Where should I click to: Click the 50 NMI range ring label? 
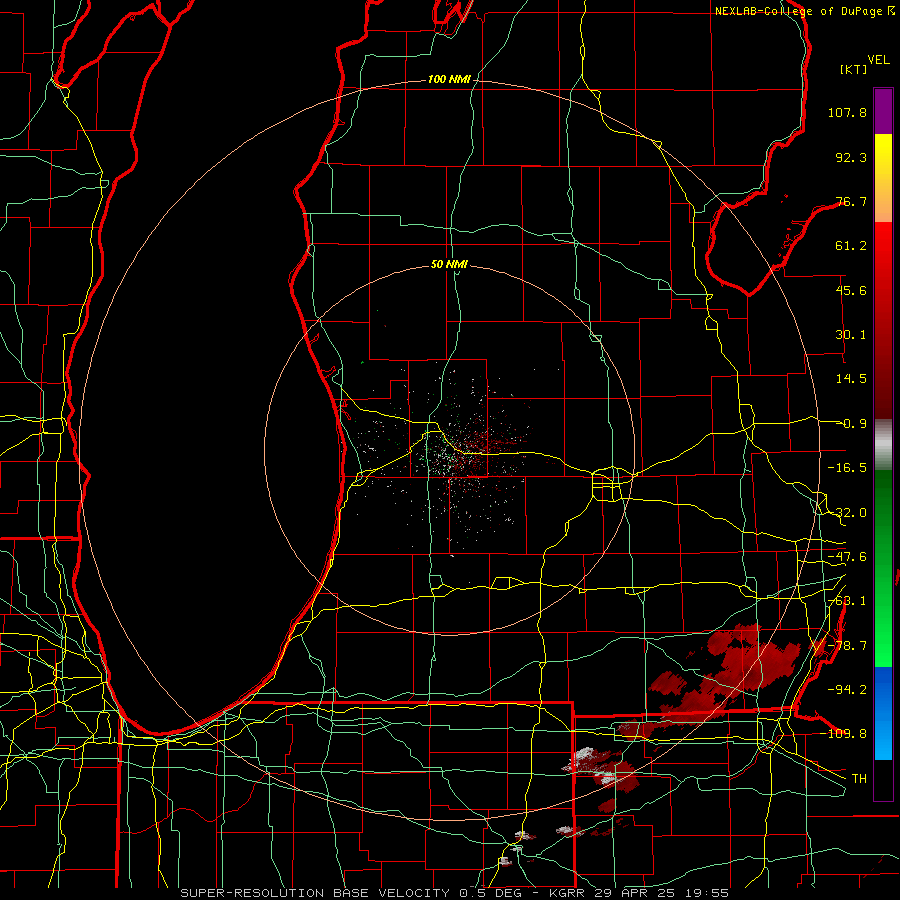pos(449,264)
